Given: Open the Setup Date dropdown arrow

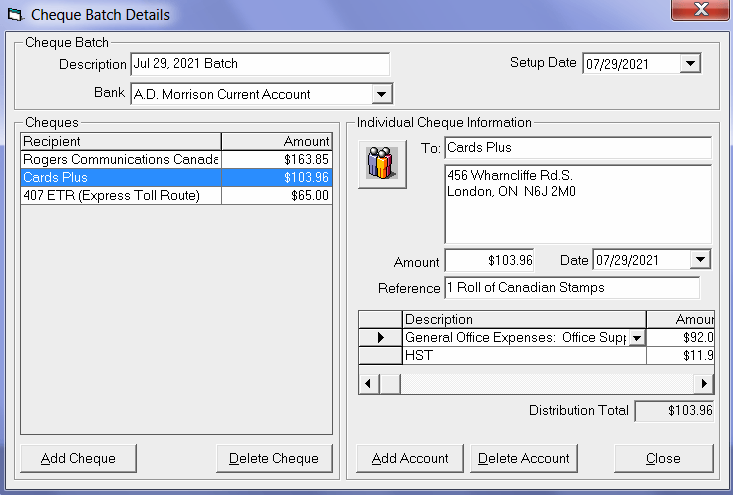Looking at the screenshot, I should (690, 64).
